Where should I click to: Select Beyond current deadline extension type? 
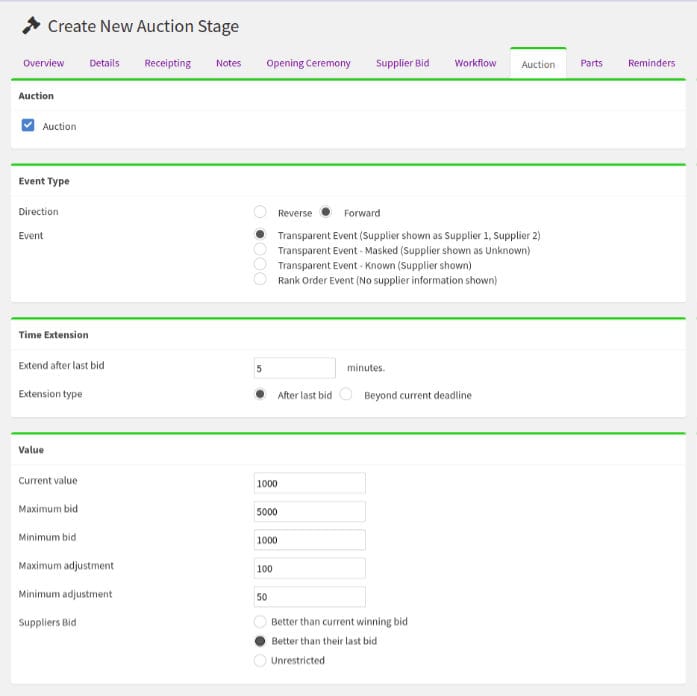tap(346, 394)
